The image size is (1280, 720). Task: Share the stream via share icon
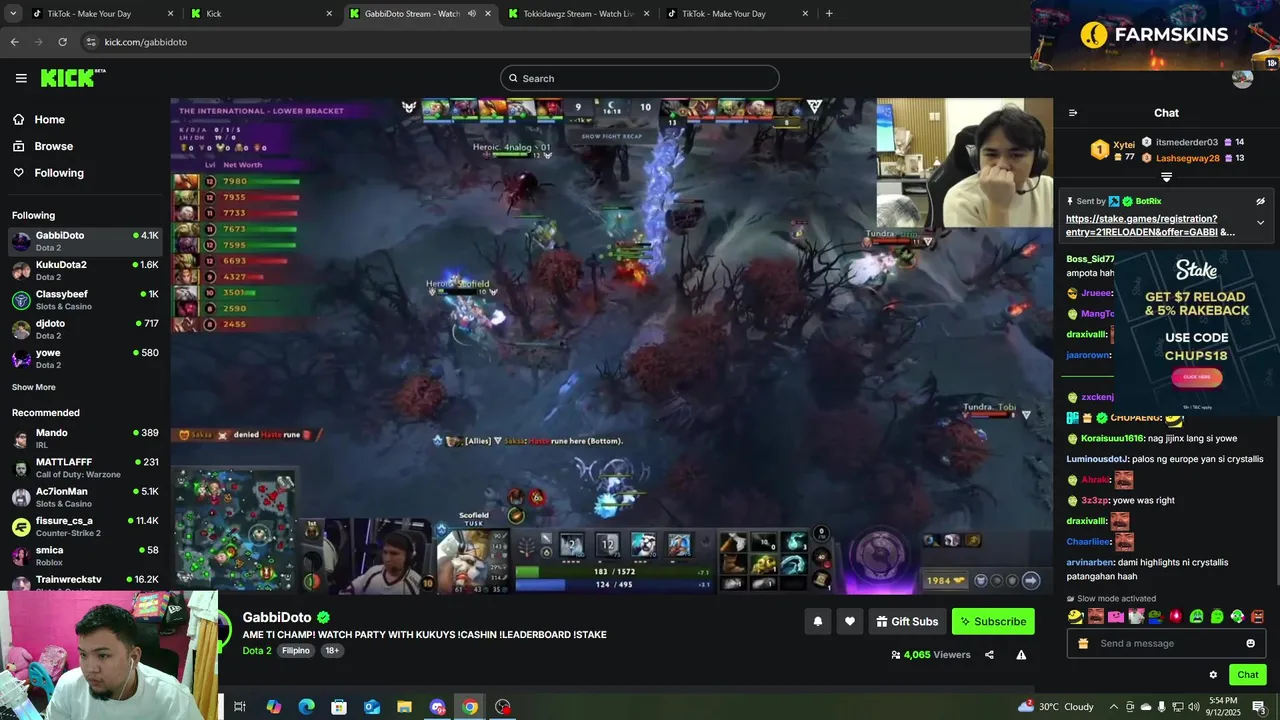point(989,655)
